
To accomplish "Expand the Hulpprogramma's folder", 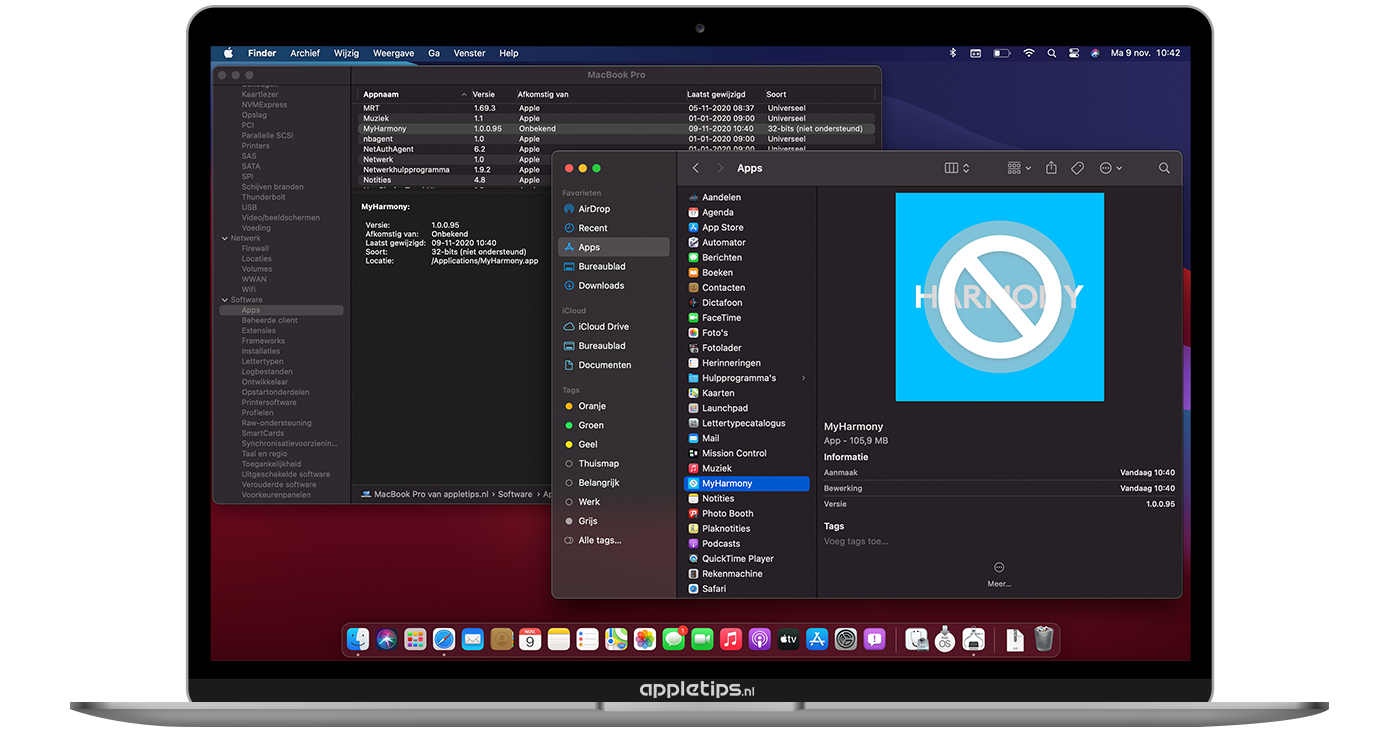I will [803, 378].
